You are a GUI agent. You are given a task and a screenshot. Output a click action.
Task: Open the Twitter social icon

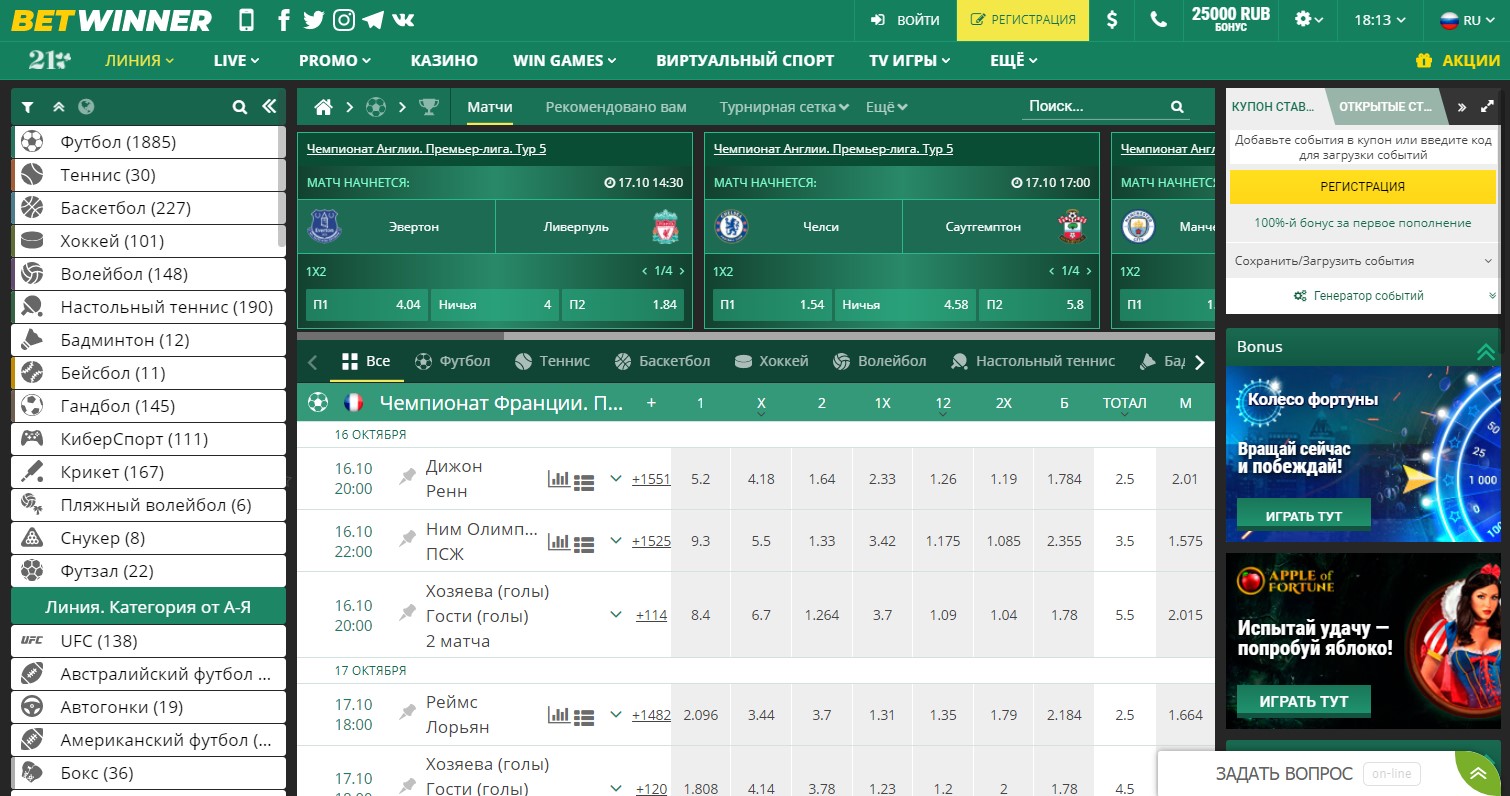pos(313,20)
